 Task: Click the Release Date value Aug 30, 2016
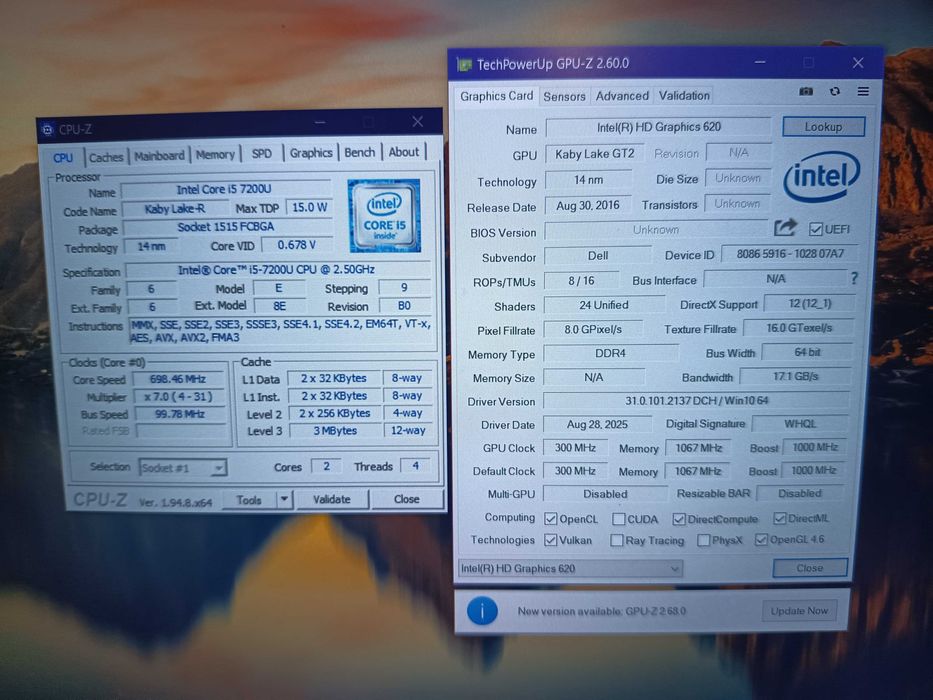pyautogui.click(x=588, y=205)
